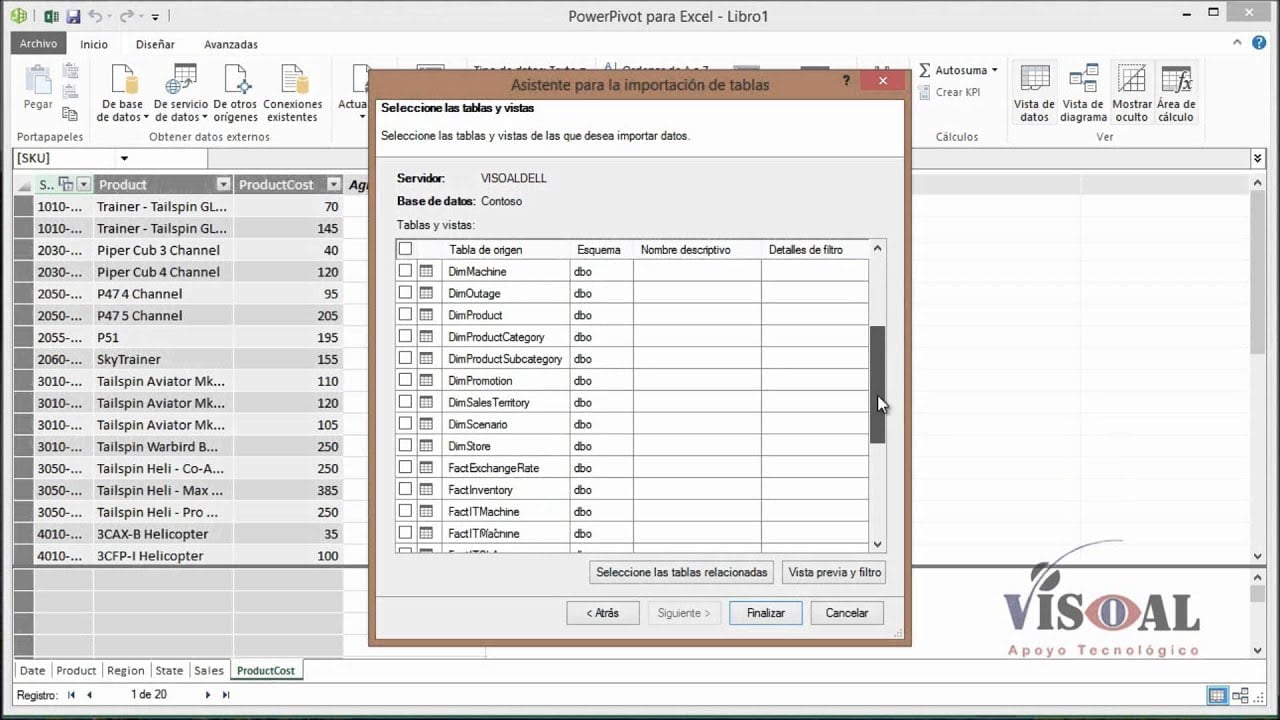Viewport: 1280px width, 720px height.
Task: Switch to the Date sheet tab
Action: 32,670
